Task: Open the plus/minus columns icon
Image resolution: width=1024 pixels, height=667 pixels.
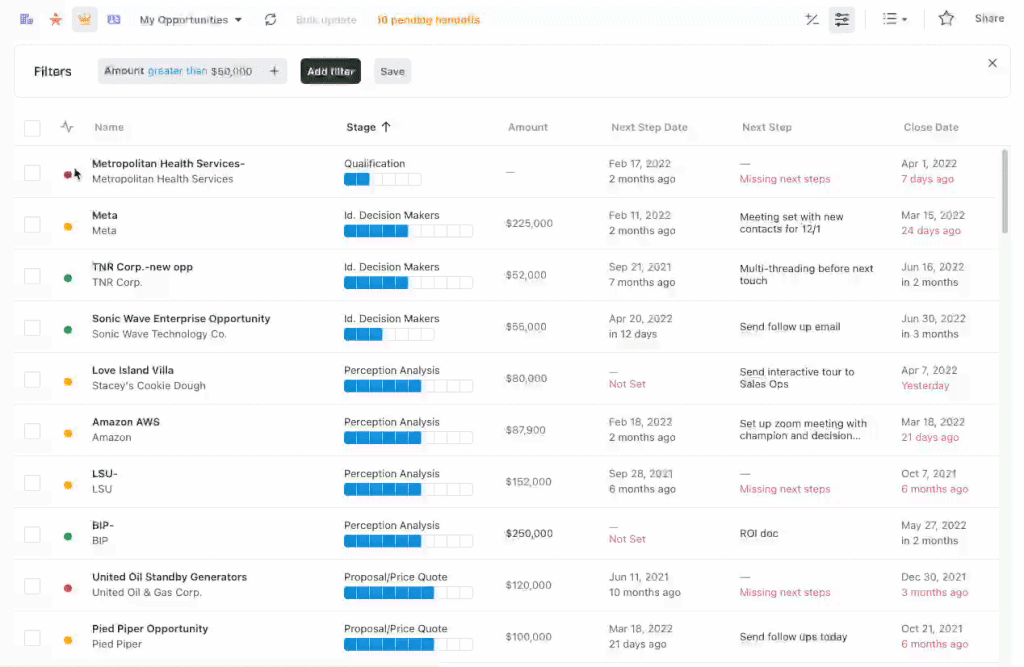Action: coord(812,20)
